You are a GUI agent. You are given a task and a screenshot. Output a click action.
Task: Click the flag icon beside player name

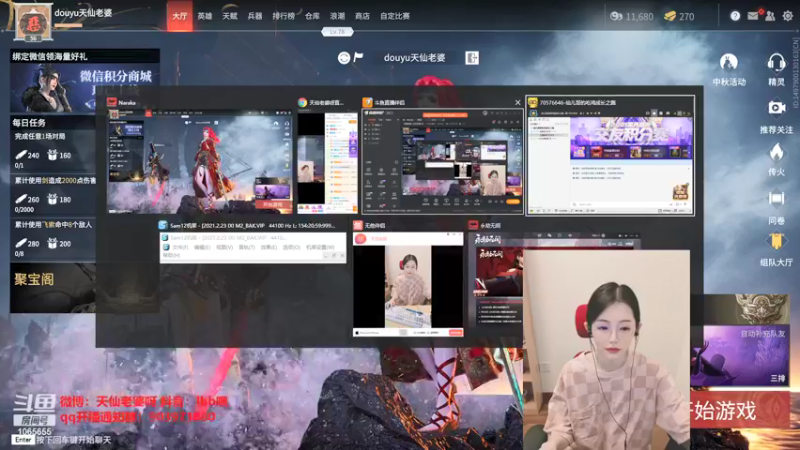358,57
